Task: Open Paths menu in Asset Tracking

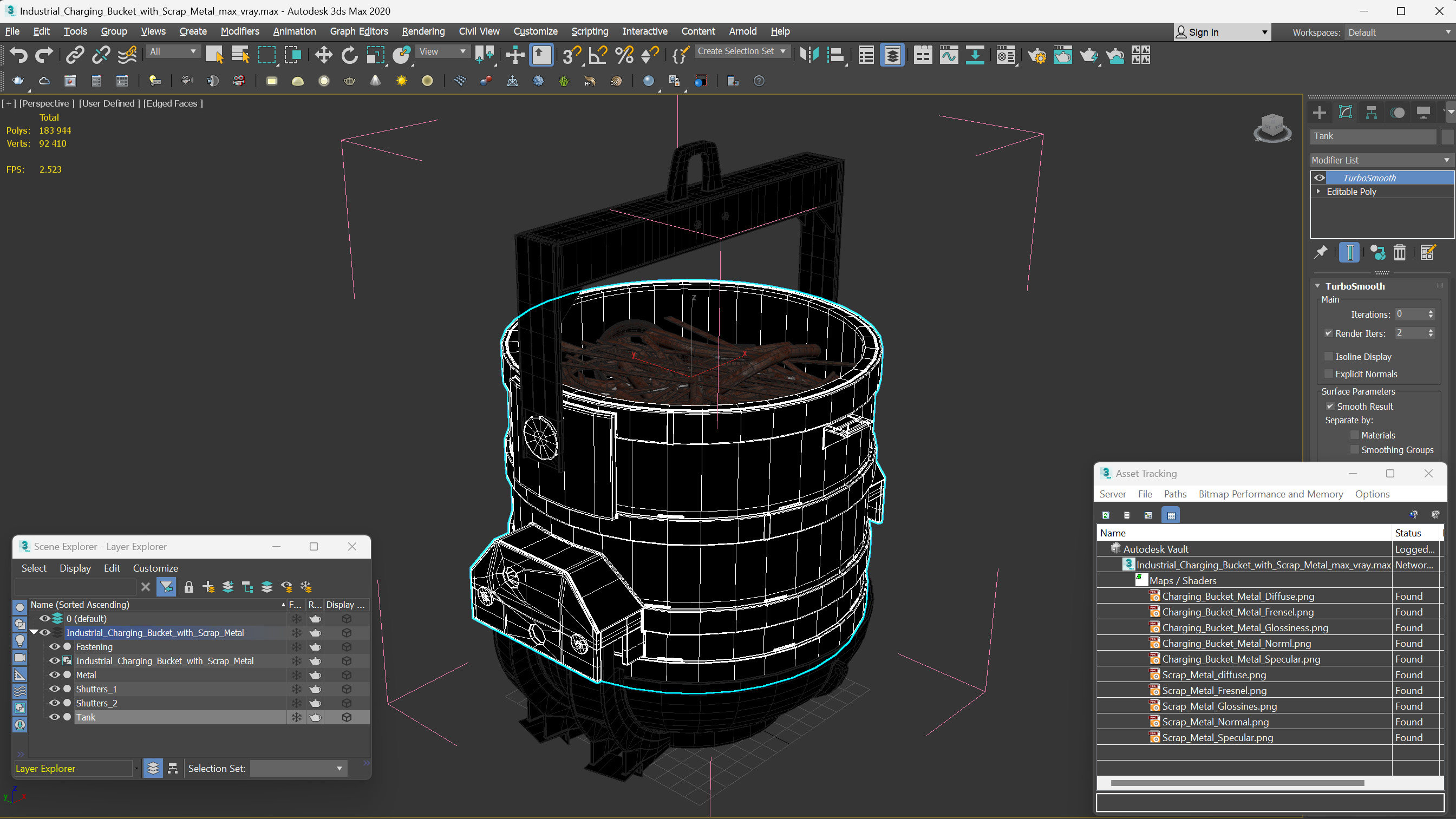Action: [1174, 494]
